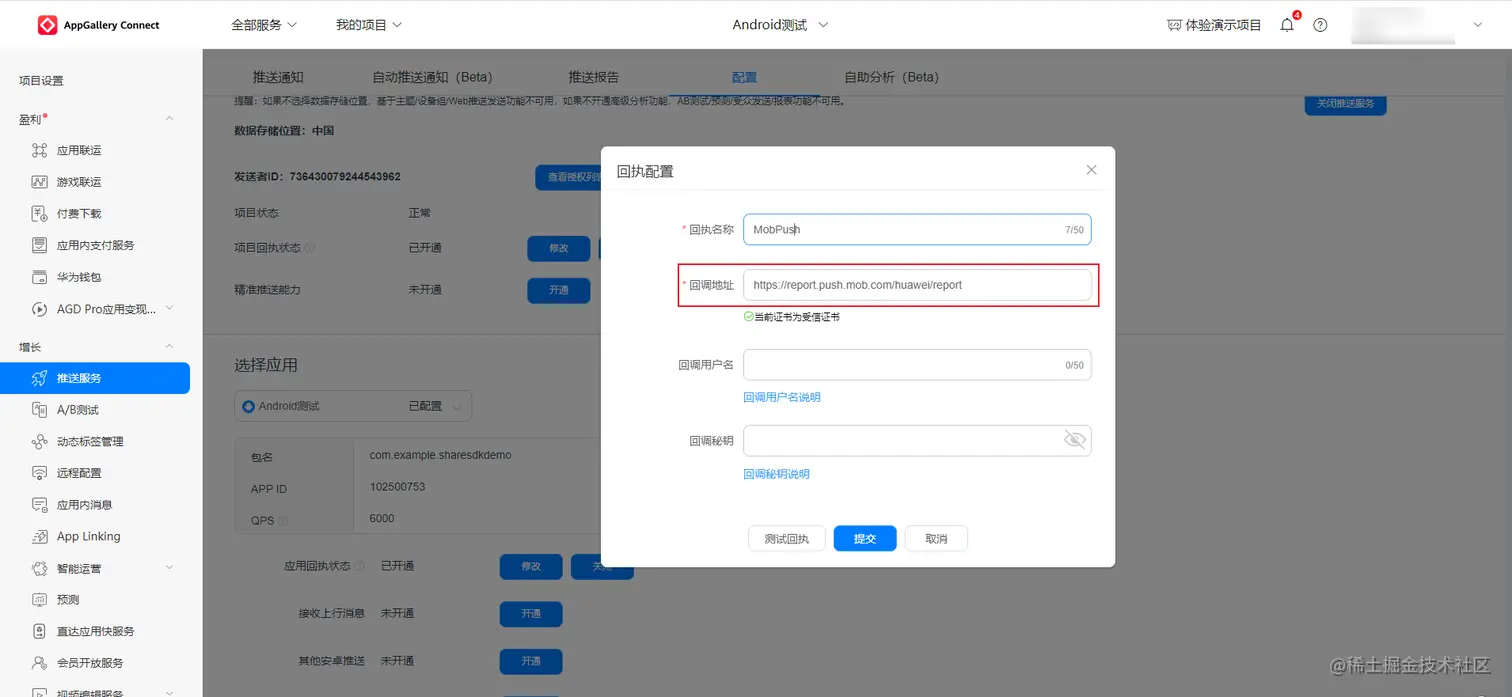Click the 应用联运 sidebar icon

tap(39, 151)
